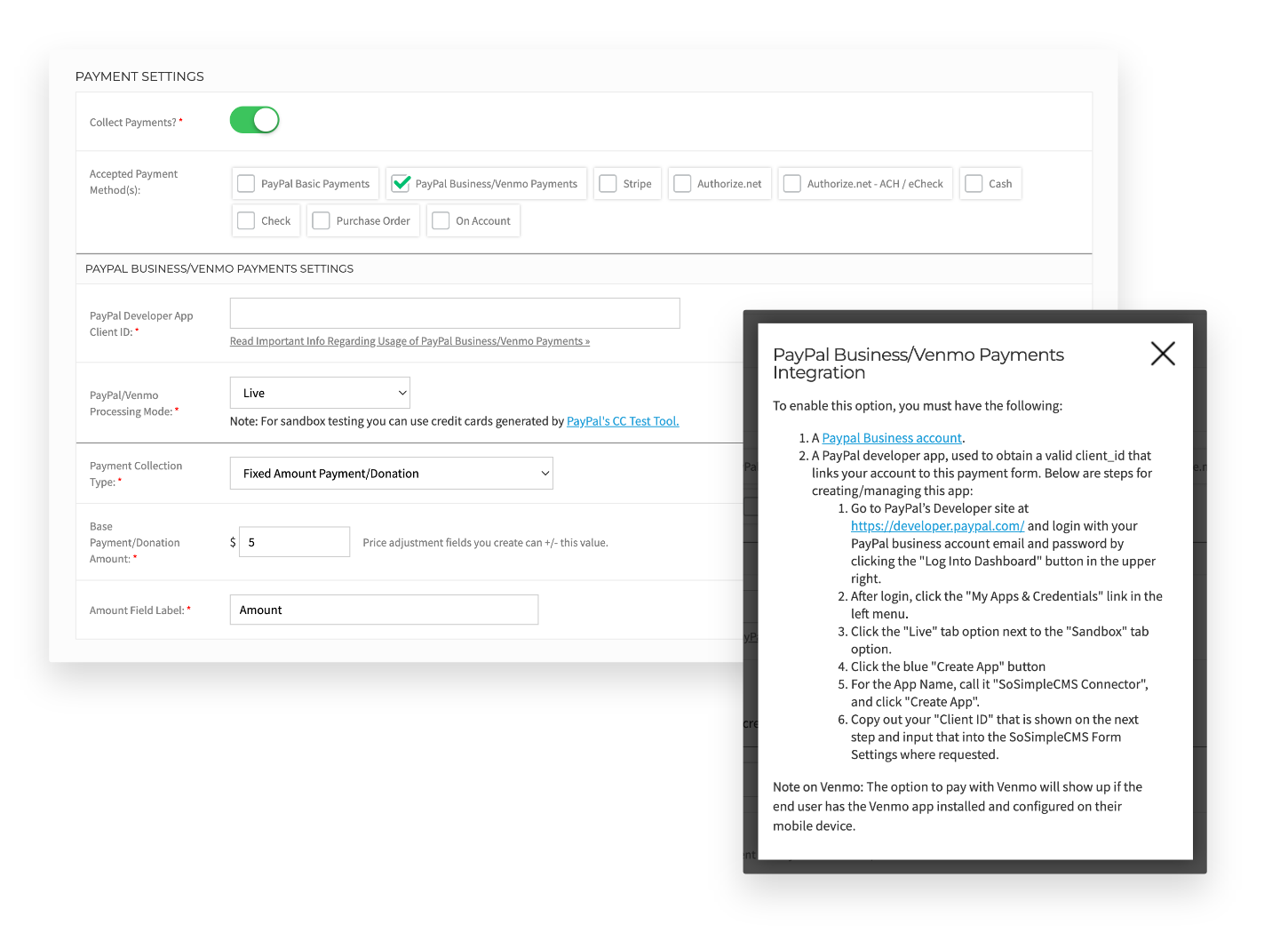Check the Purchase Order option
Viewport: 1288px width, 933px height.
322,221
